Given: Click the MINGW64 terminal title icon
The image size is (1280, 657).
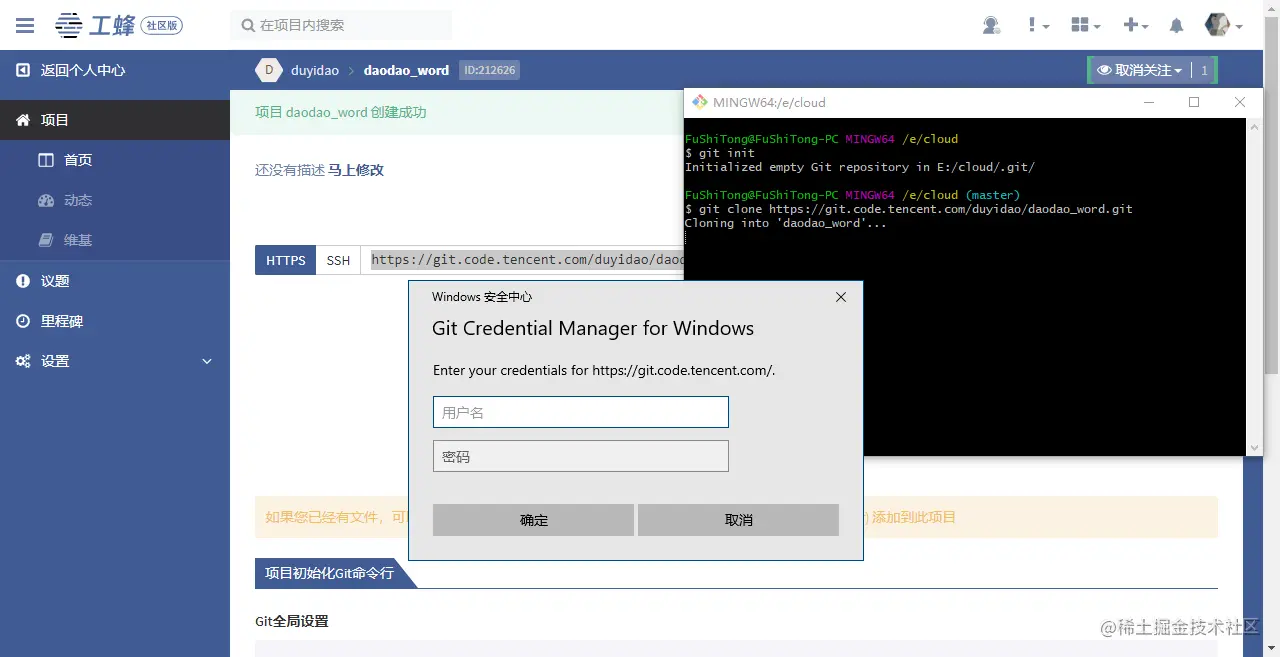Looking at the screenshot, I should pos(699,102).
